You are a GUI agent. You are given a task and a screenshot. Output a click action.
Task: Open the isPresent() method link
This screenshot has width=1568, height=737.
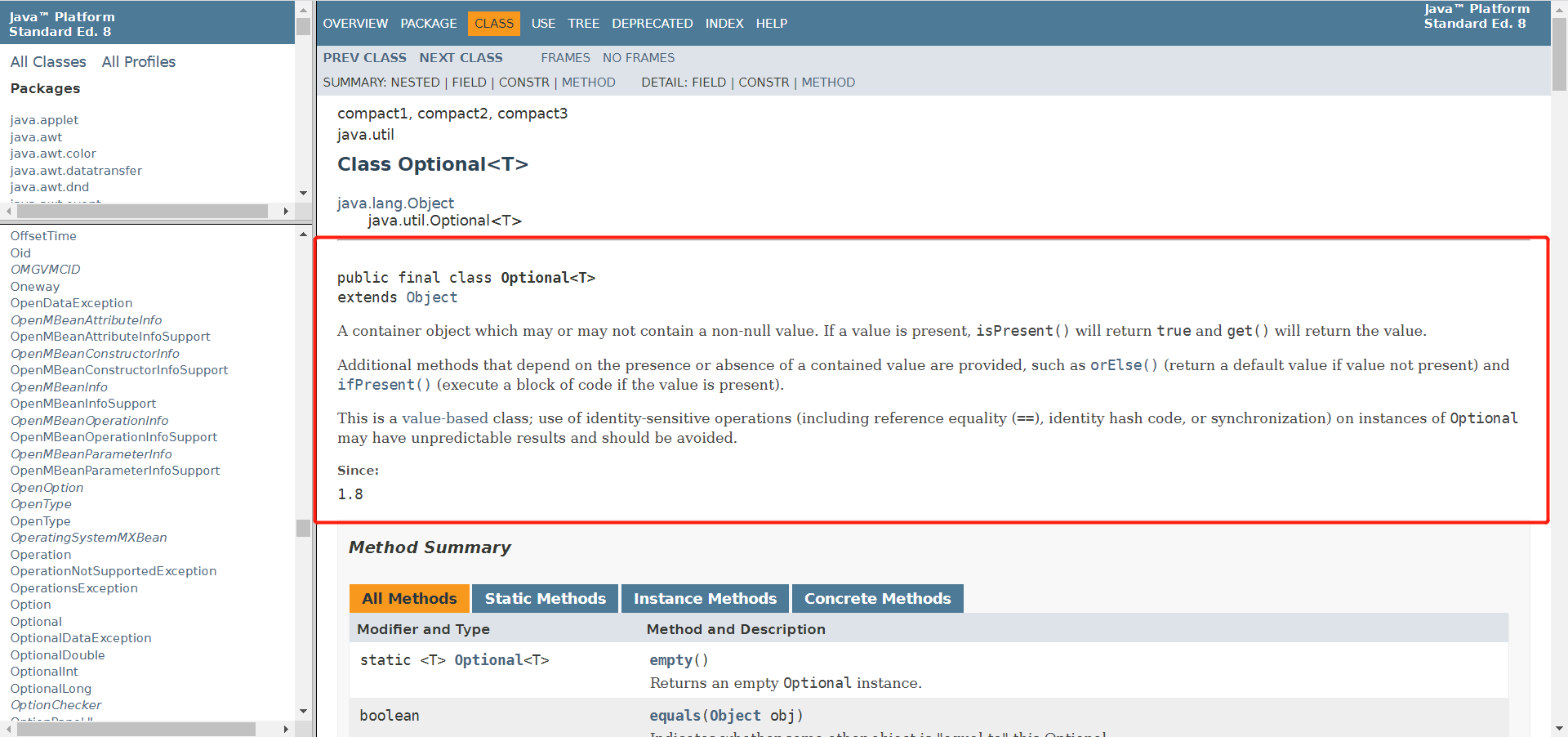point(1022,331)
